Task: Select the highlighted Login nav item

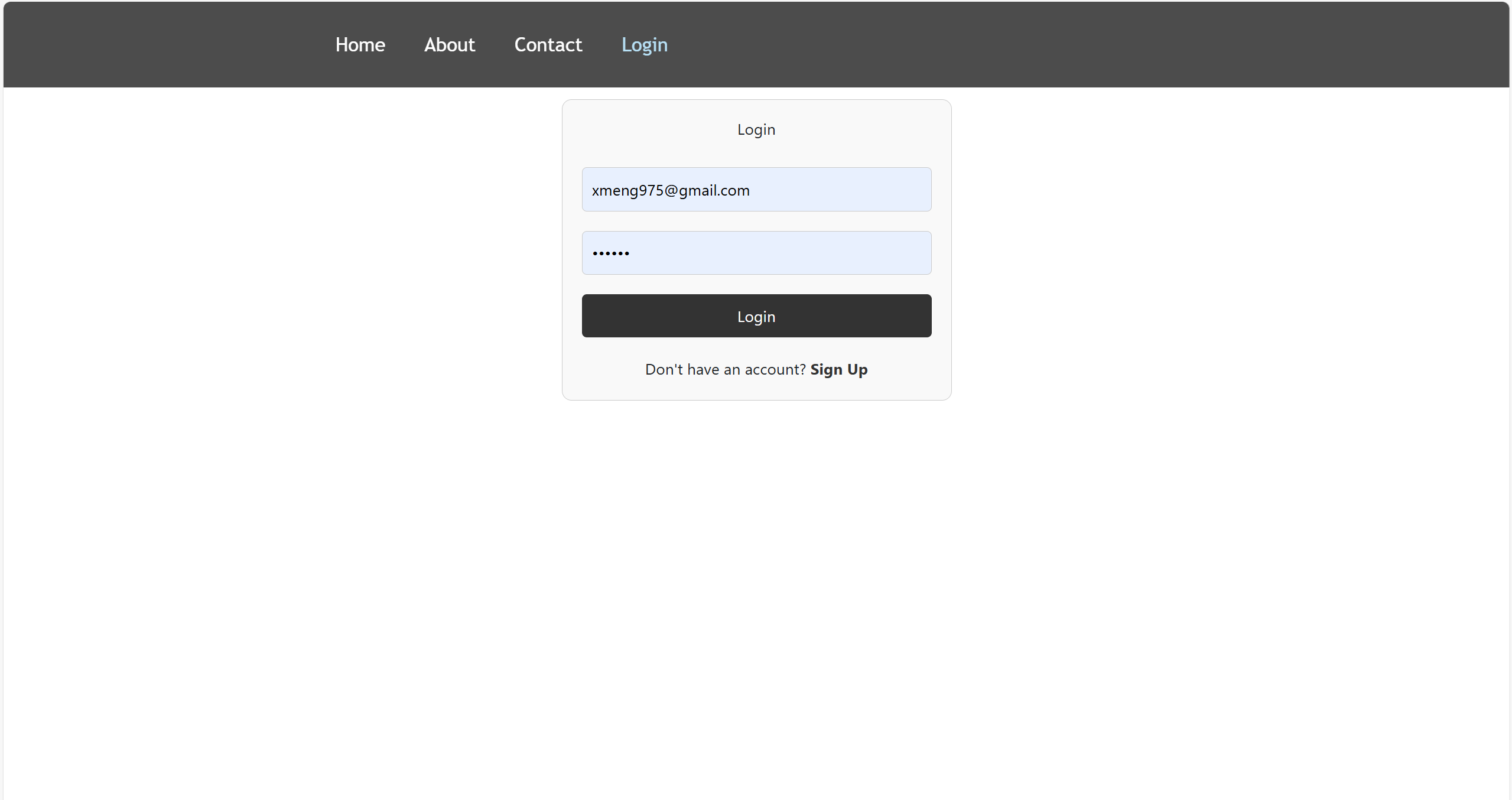Action: pyautogui.click(x=644, y=45)
